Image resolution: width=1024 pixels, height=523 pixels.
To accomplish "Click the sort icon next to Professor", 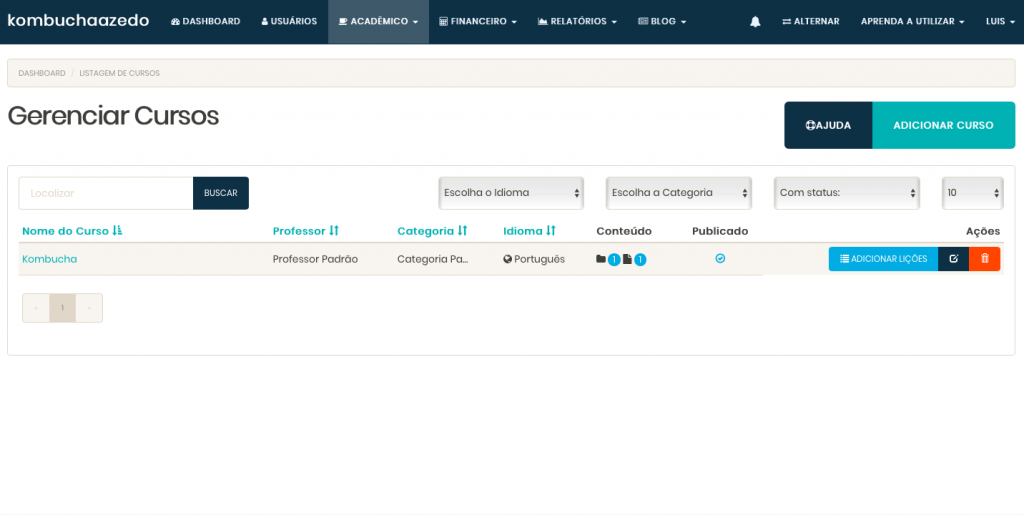I will pos(334,231).
